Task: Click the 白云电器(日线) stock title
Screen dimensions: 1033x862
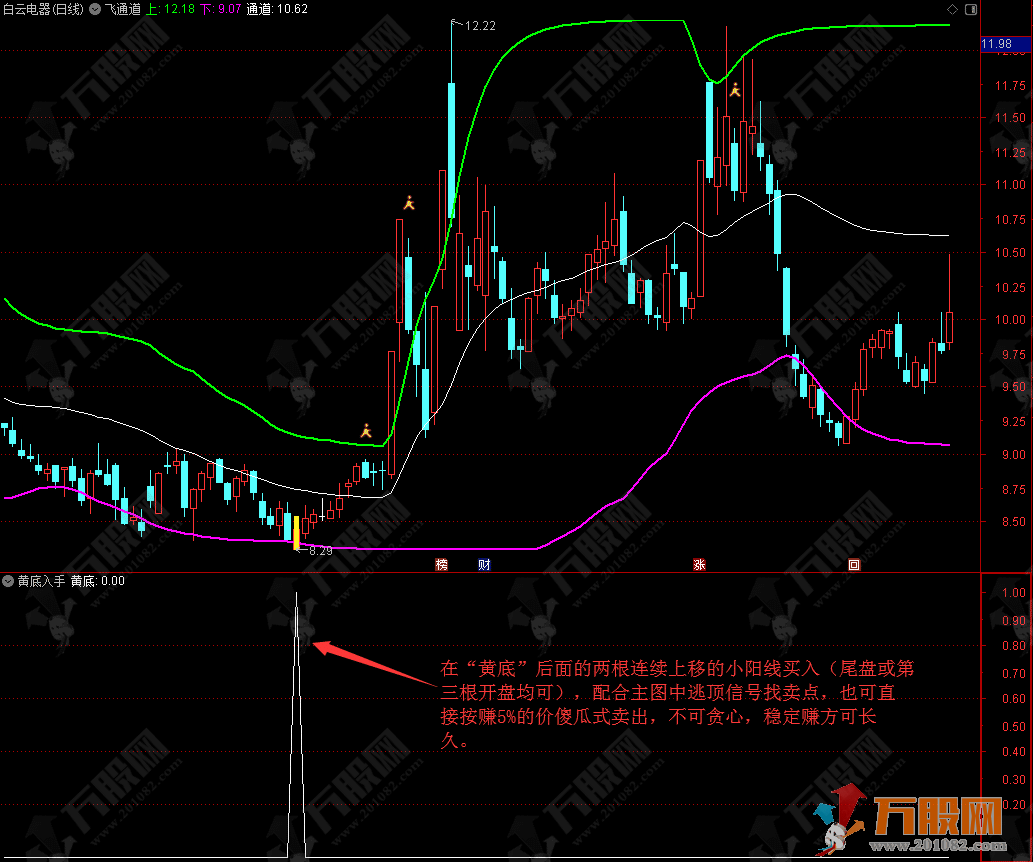Action: (x=43, y=9)
